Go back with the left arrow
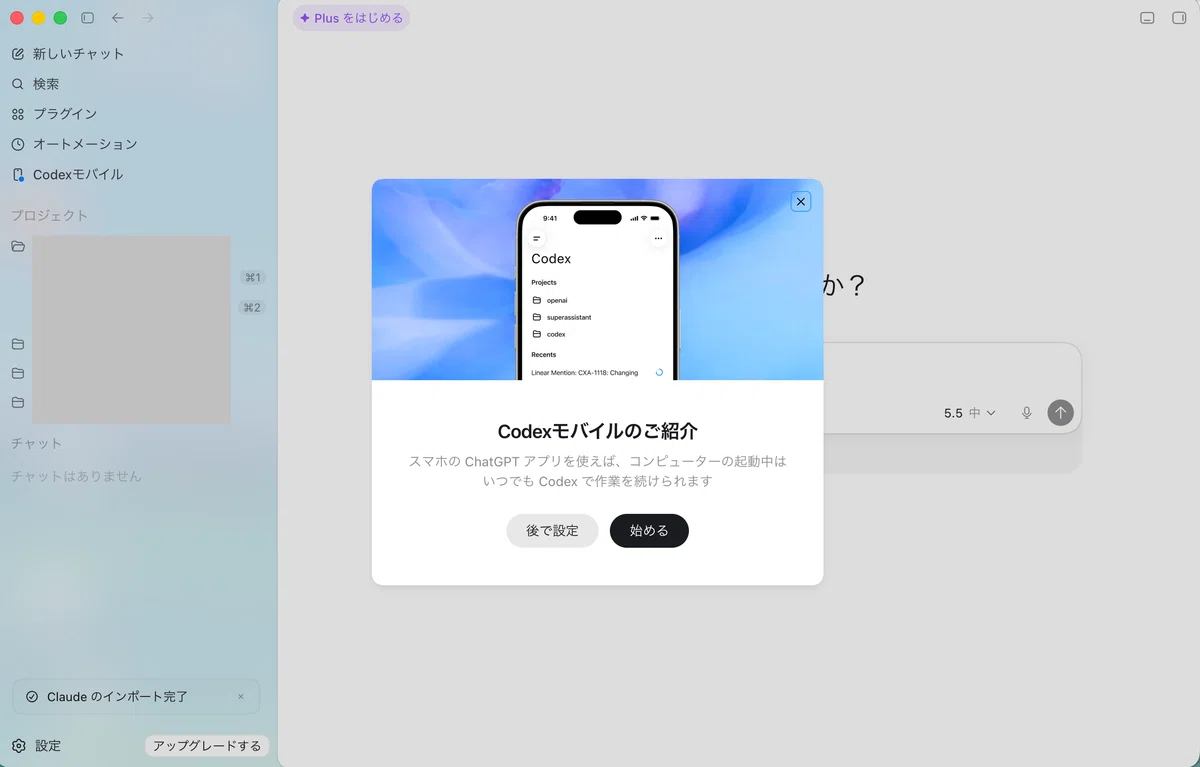1200x767 pixels. click(118, 18)
